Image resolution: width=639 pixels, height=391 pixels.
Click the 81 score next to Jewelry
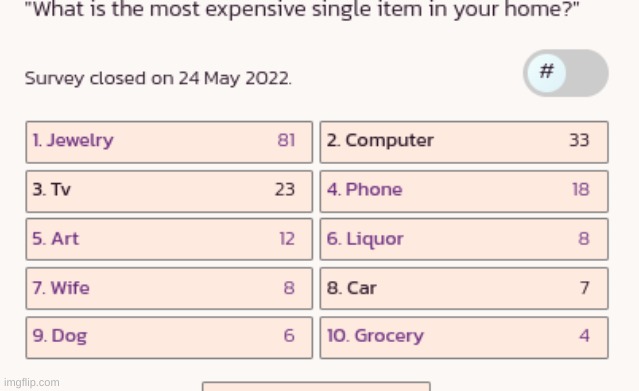pos(286,140)
